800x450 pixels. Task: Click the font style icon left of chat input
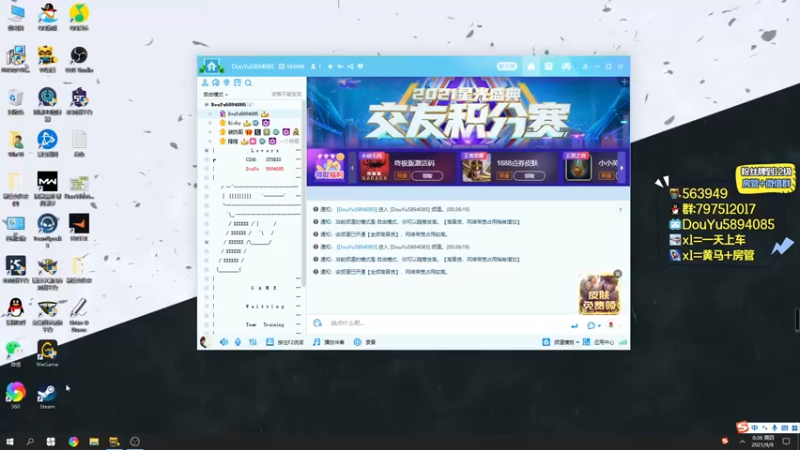coord(317,323)
